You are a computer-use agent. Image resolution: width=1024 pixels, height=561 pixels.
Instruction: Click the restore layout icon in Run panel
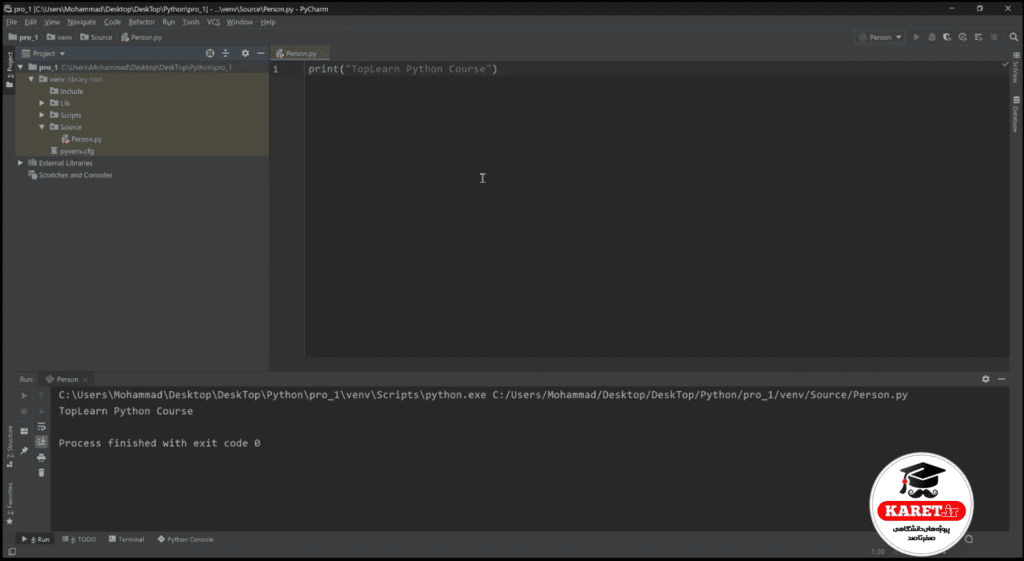click(x=24, y=431)
